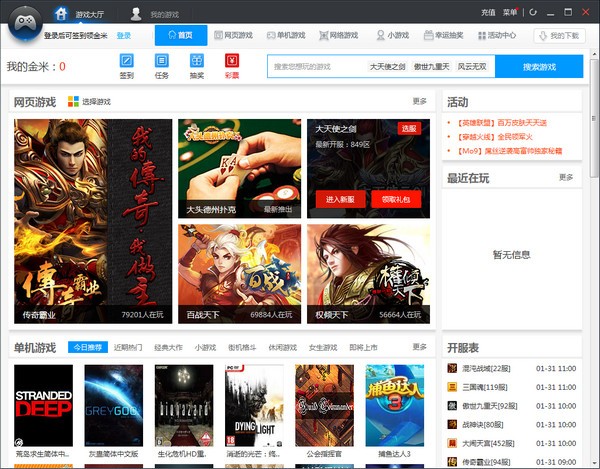Click 傲世九重天[92服] server icon
The image size is (600, 469).
click(452, 405)
